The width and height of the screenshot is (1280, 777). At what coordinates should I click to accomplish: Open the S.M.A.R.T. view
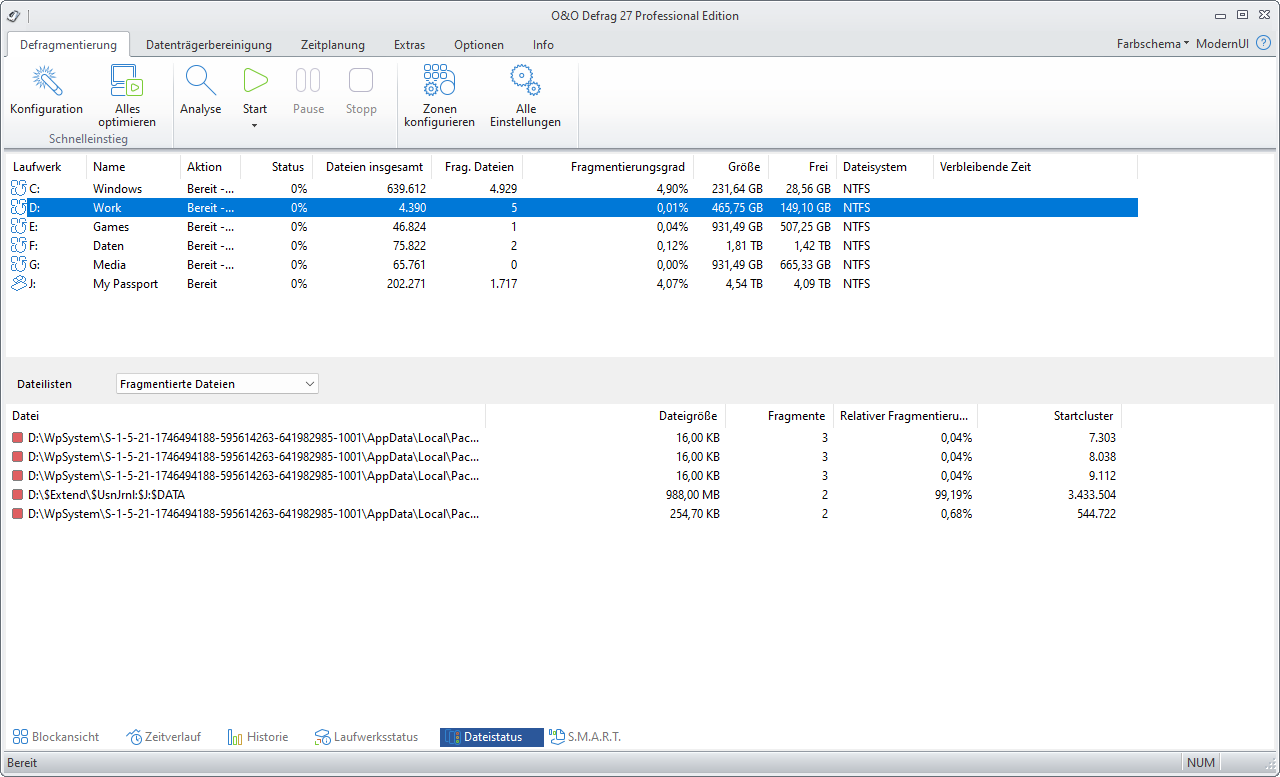click(586, 737)
